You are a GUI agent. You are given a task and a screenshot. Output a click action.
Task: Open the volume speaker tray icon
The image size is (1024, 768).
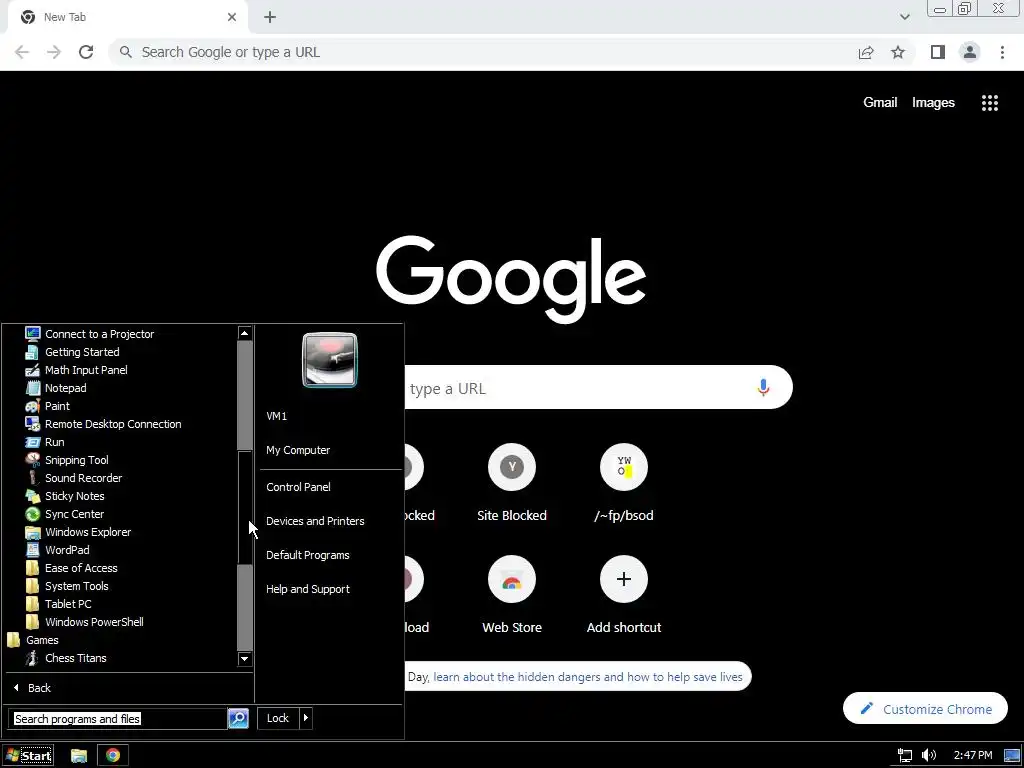(x=929, y=756)
